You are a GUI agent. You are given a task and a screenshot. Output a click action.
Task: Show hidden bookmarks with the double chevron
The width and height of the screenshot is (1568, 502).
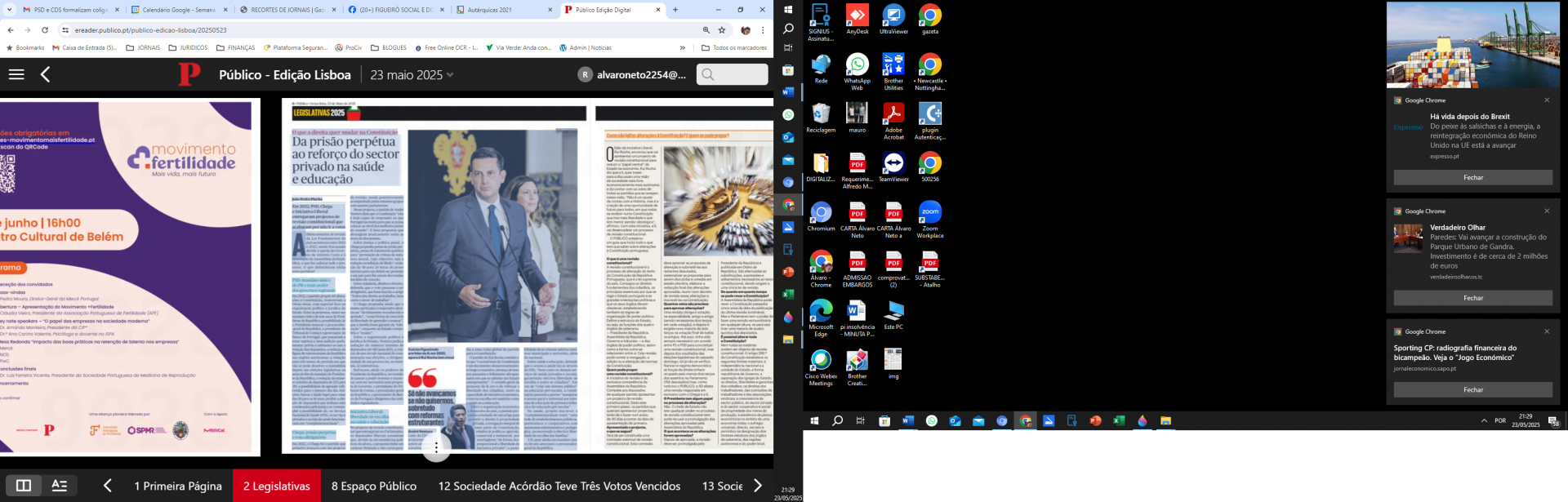683,47
